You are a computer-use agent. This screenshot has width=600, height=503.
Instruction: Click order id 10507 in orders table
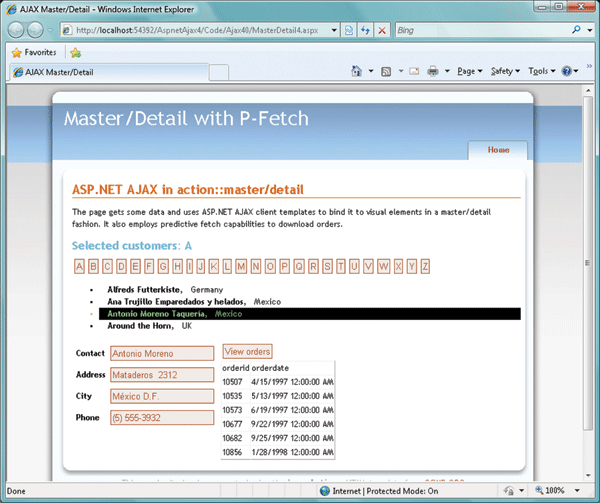click(232, 382)
